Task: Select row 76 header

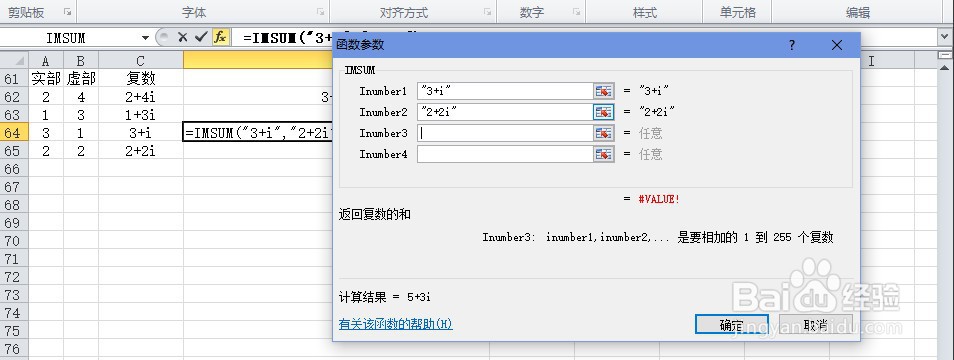Action: pyautogui.click(x=13, y=349)
